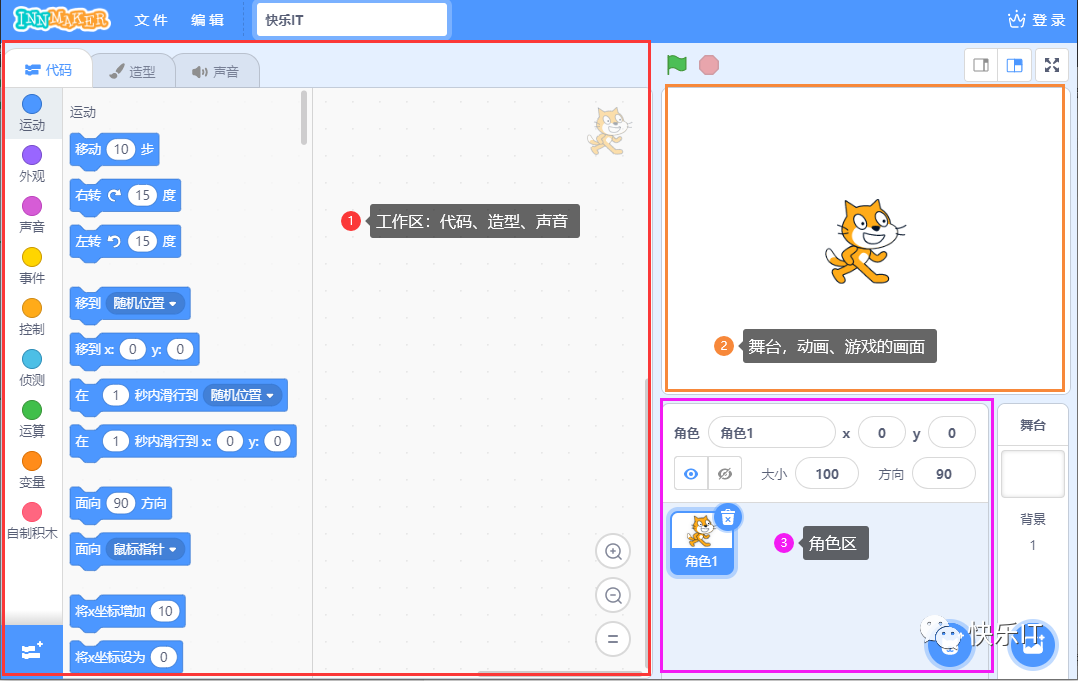Click the sprite x coordinate field

coord(881,433)
